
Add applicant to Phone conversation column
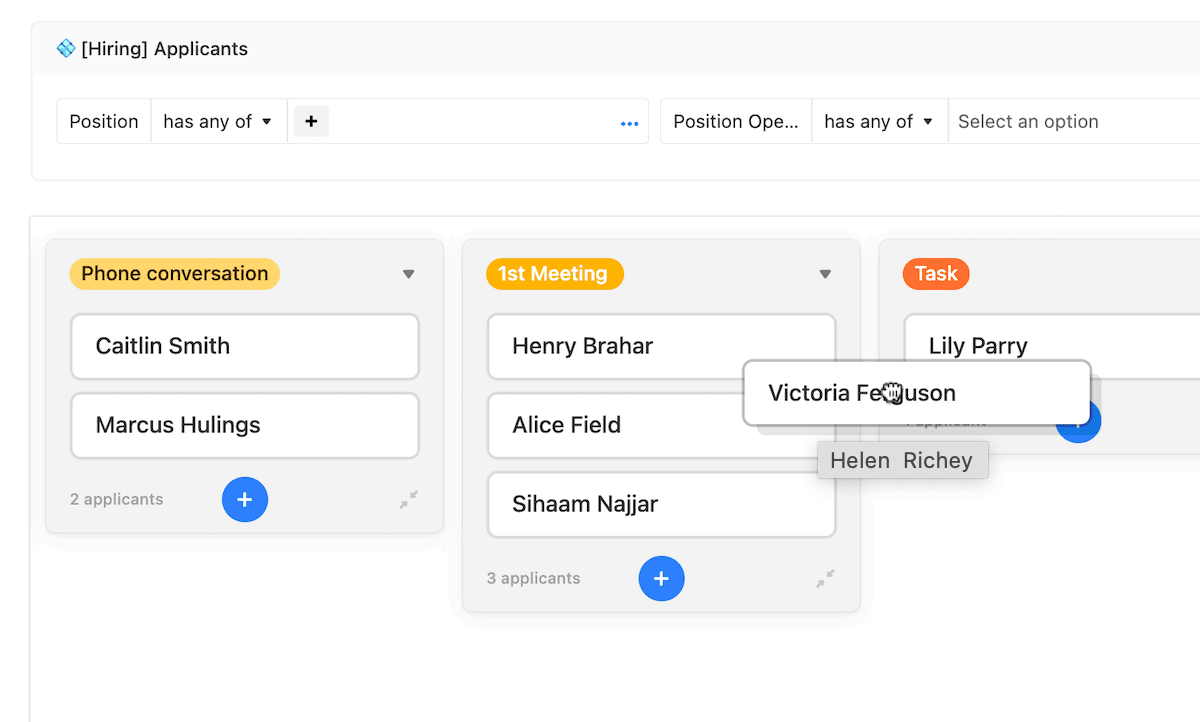tap(245, 499)
